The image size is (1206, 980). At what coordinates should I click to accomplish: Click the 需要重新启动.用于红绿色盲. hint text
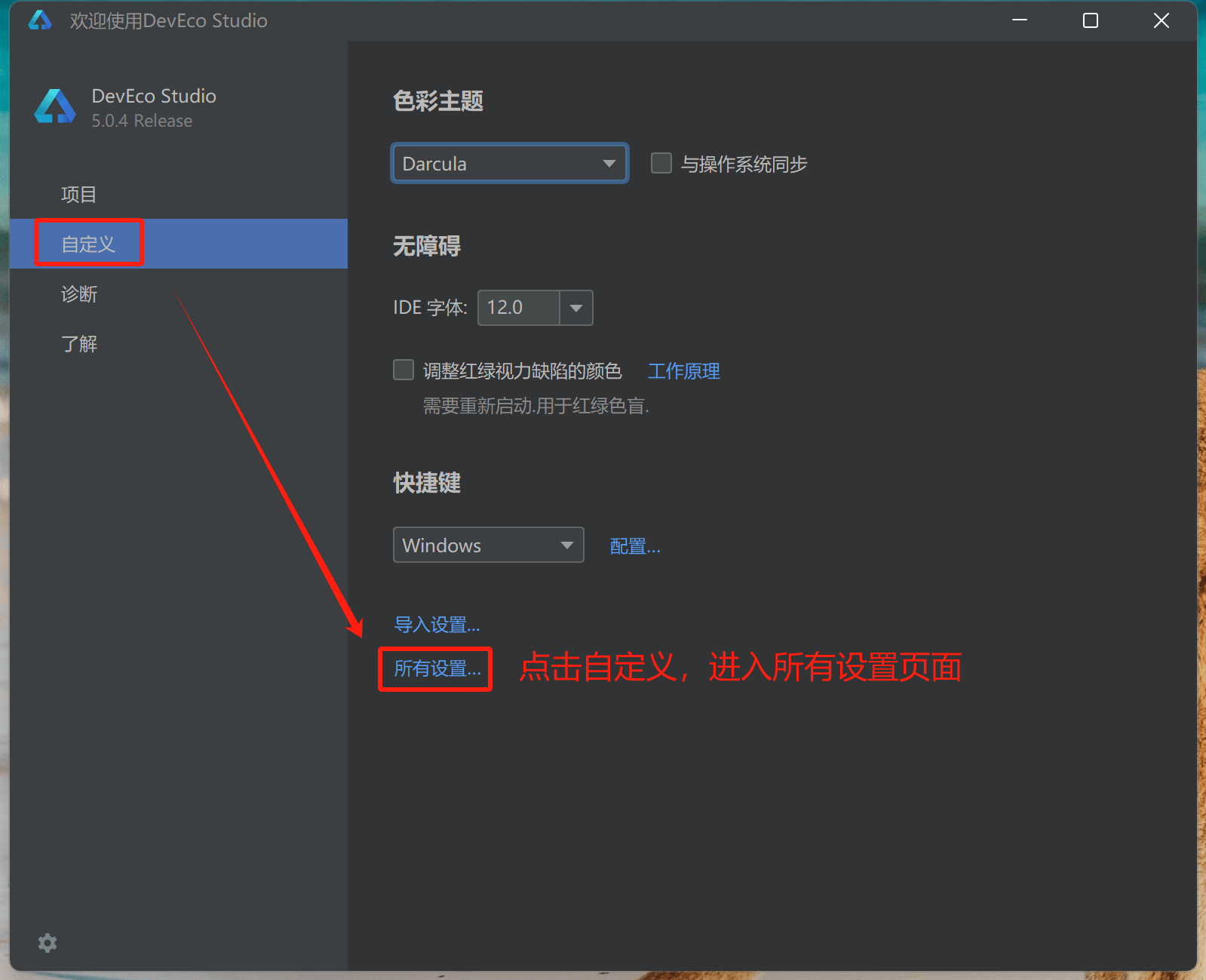[536, 406]
